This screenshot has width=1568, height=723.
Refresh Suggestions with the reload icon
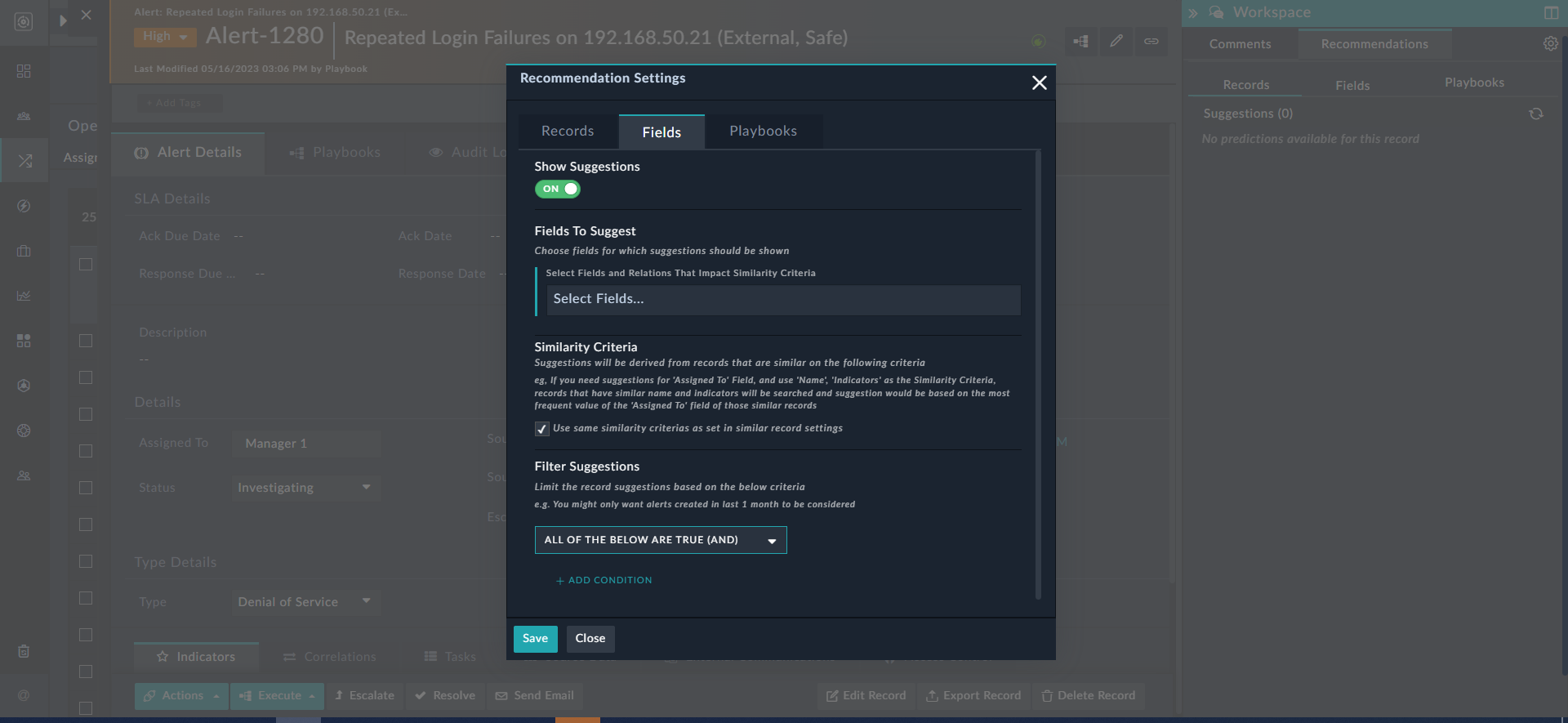tap(1536, 114)
